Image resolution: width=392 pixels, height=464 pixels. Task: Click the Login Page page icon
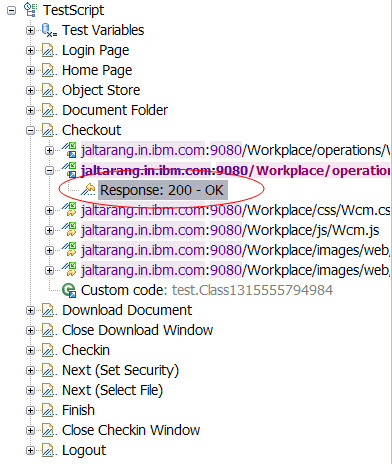pos(49,50)
